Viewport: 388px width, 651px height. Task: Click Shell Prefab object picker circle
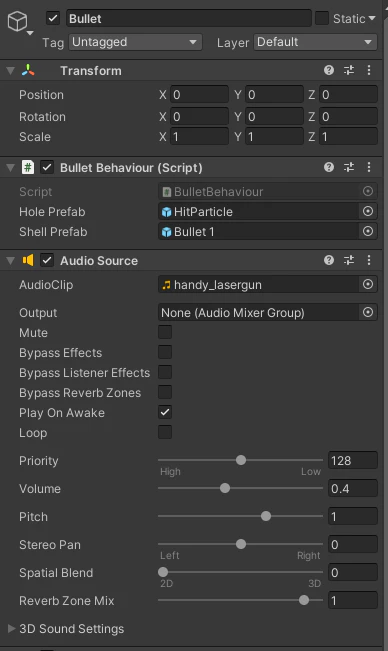pos(368,231)
